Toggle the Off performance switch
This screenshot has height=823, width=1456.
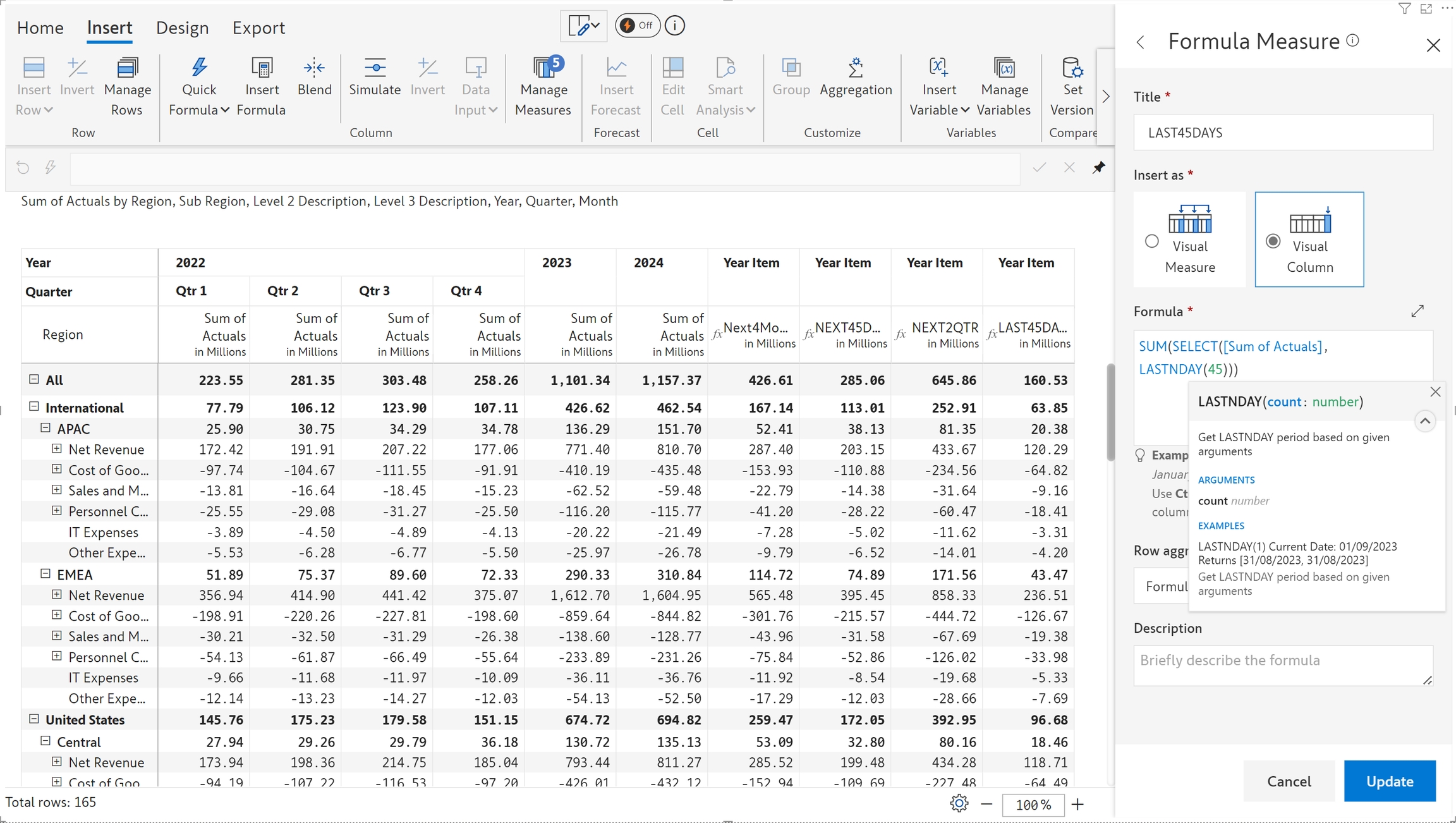click(637, 26)
